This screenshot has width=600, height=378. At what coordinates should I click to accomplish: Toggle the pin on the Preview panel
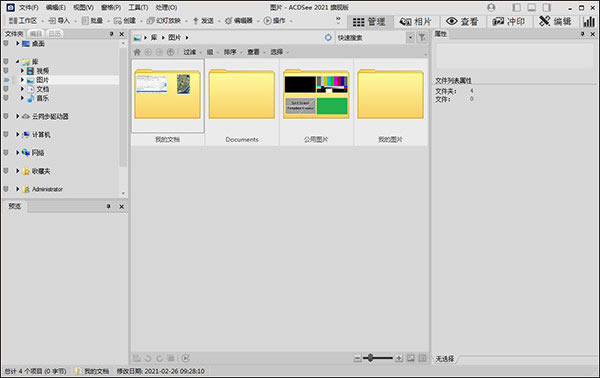click(109, 207)
